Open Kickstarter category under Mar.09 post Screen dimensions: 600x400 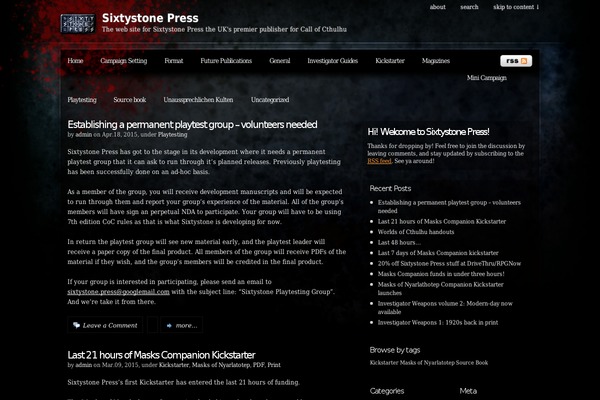point(174,365)
